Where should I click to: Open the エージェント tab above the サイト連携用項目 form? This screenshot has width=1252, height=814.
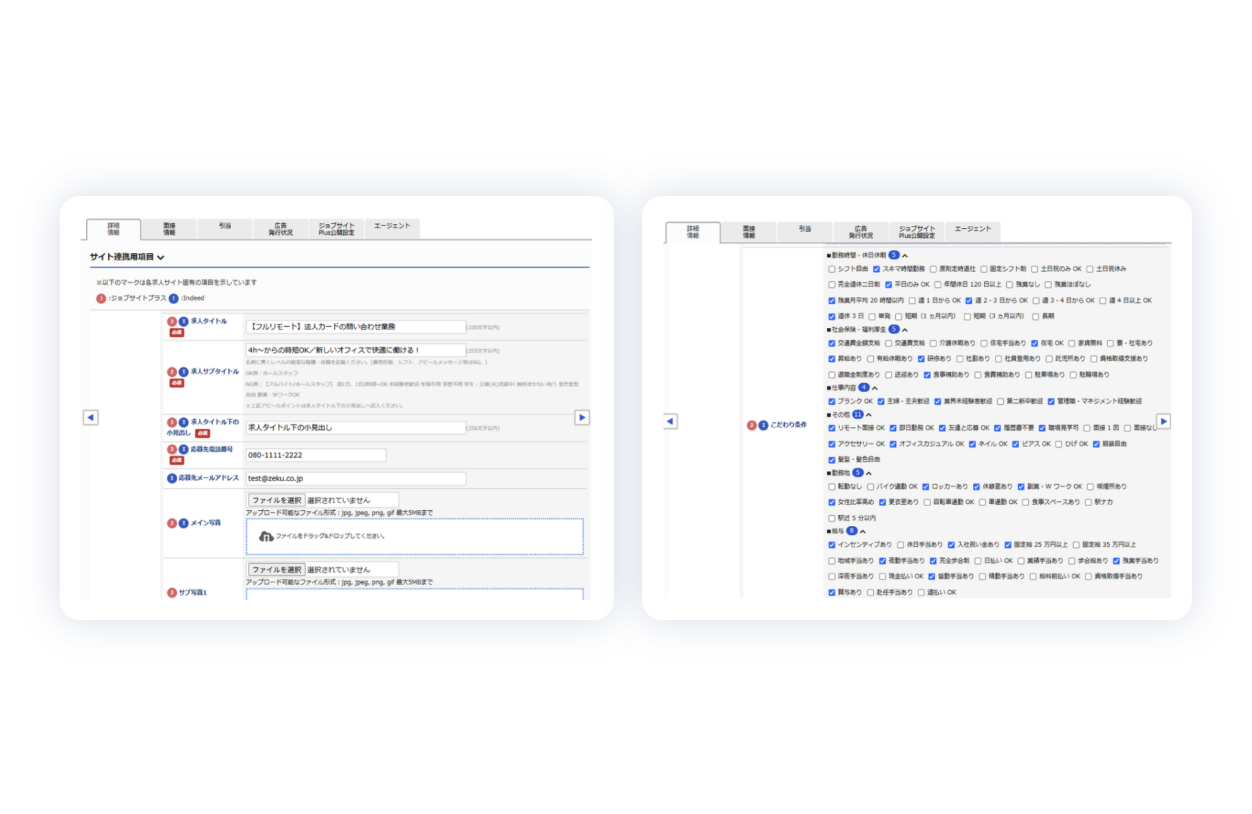(x=392, y=227)
